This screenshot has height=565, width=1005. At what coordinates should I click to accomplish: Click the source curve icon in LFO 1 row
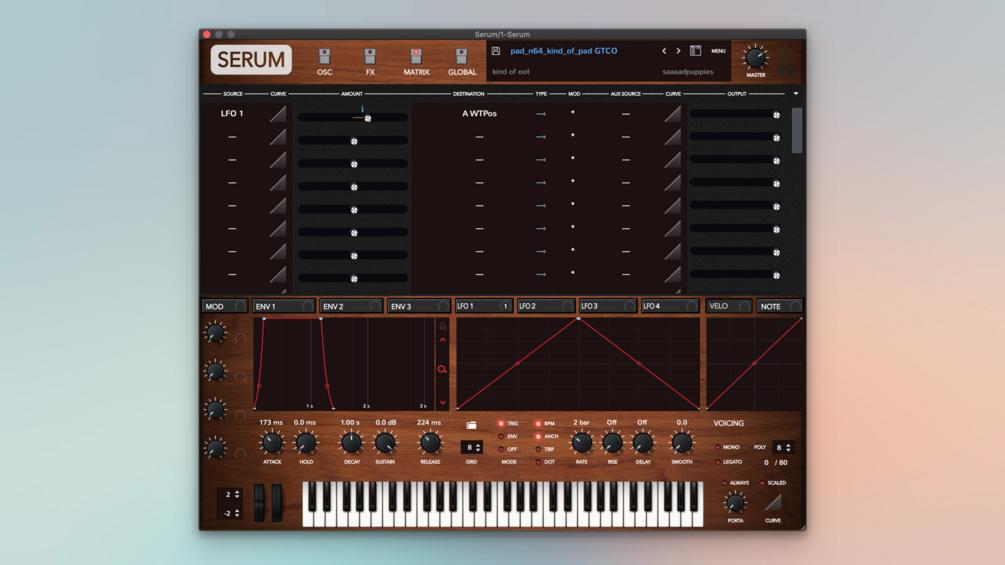(278, 114)
